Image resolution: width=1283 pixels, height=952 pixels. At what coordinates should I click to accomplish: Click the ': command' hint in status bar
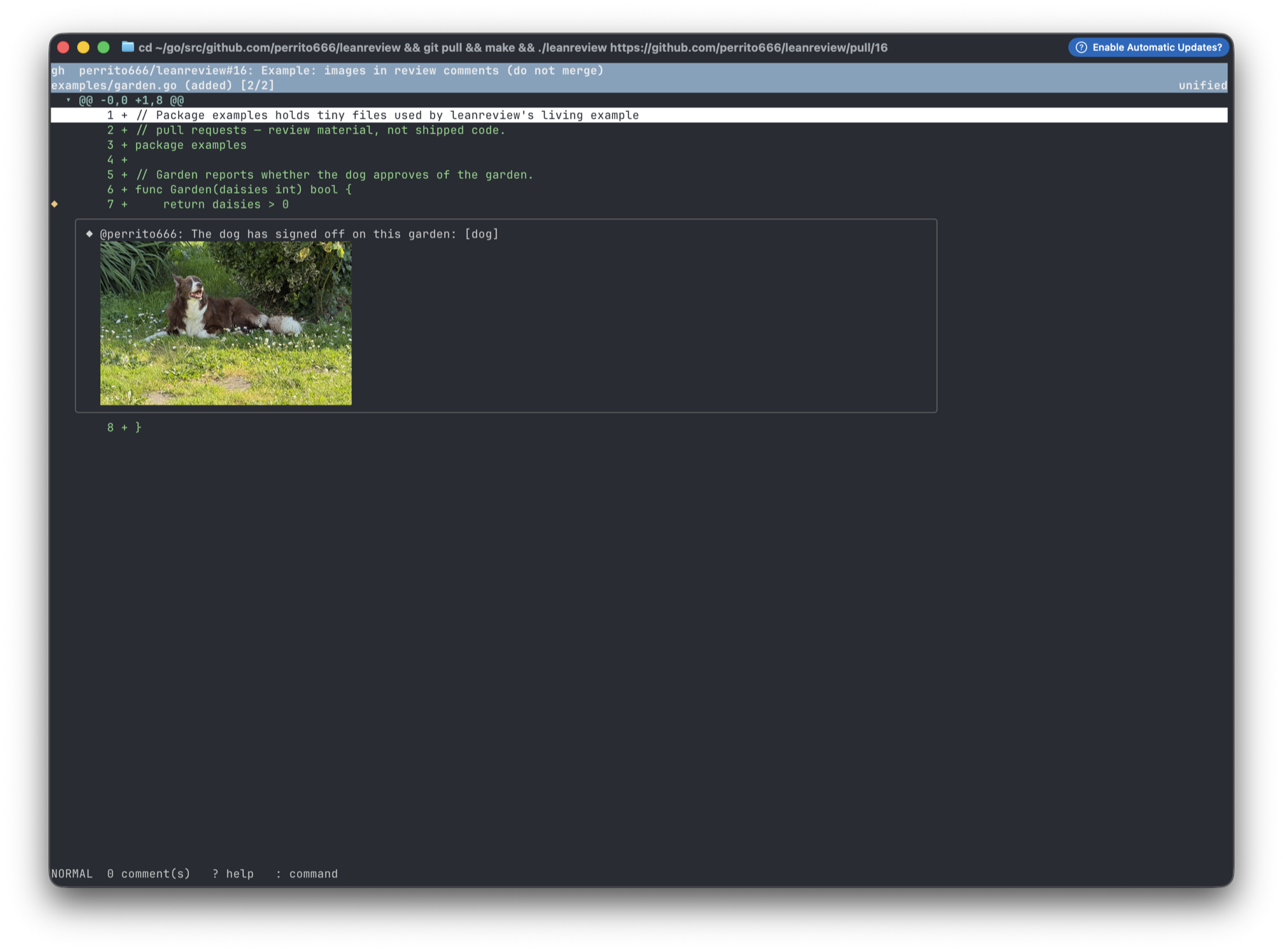306,874
